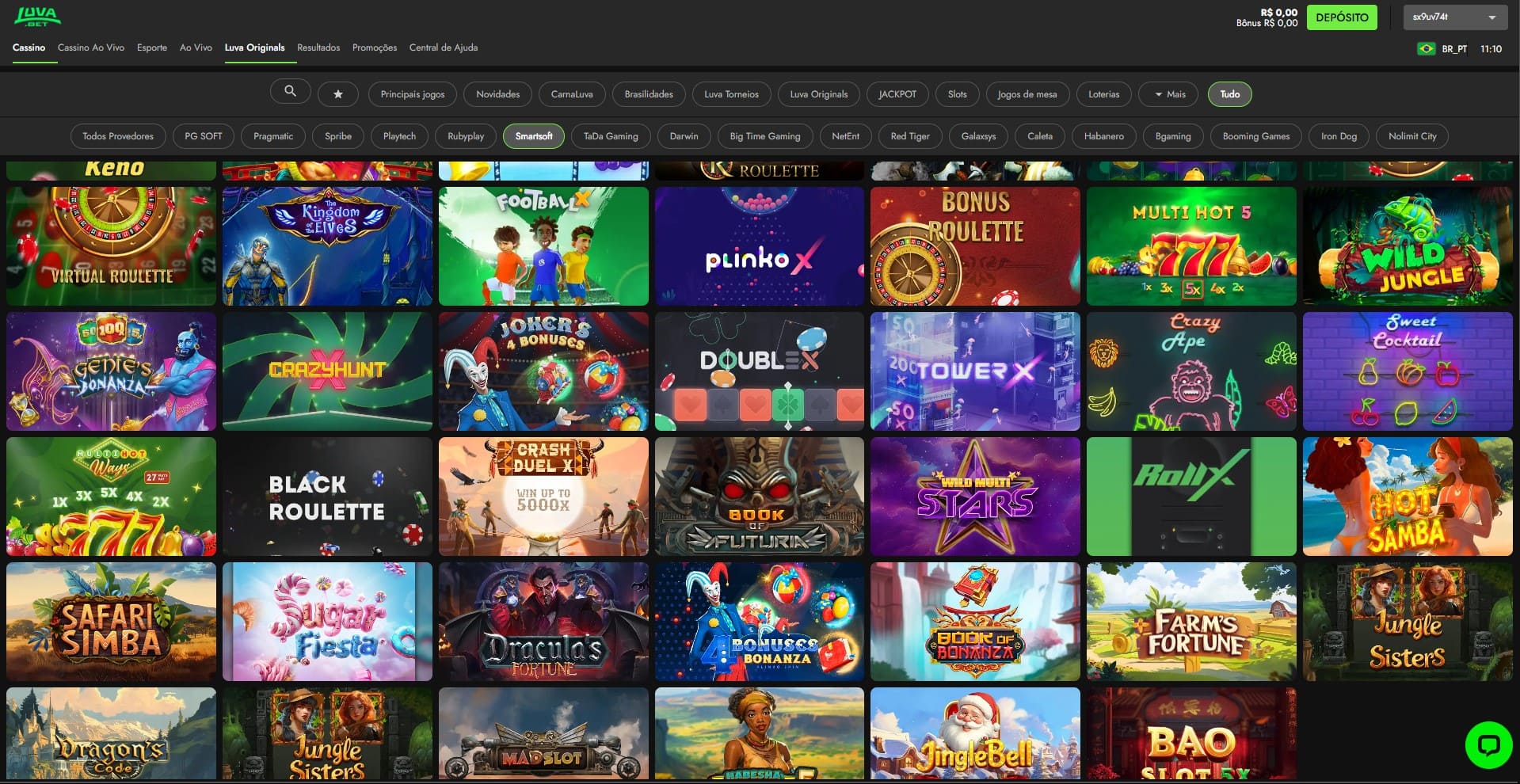
Task: Open The Kingdom of the Elves game
Action: pyautogui.click(x=327, y=246)
